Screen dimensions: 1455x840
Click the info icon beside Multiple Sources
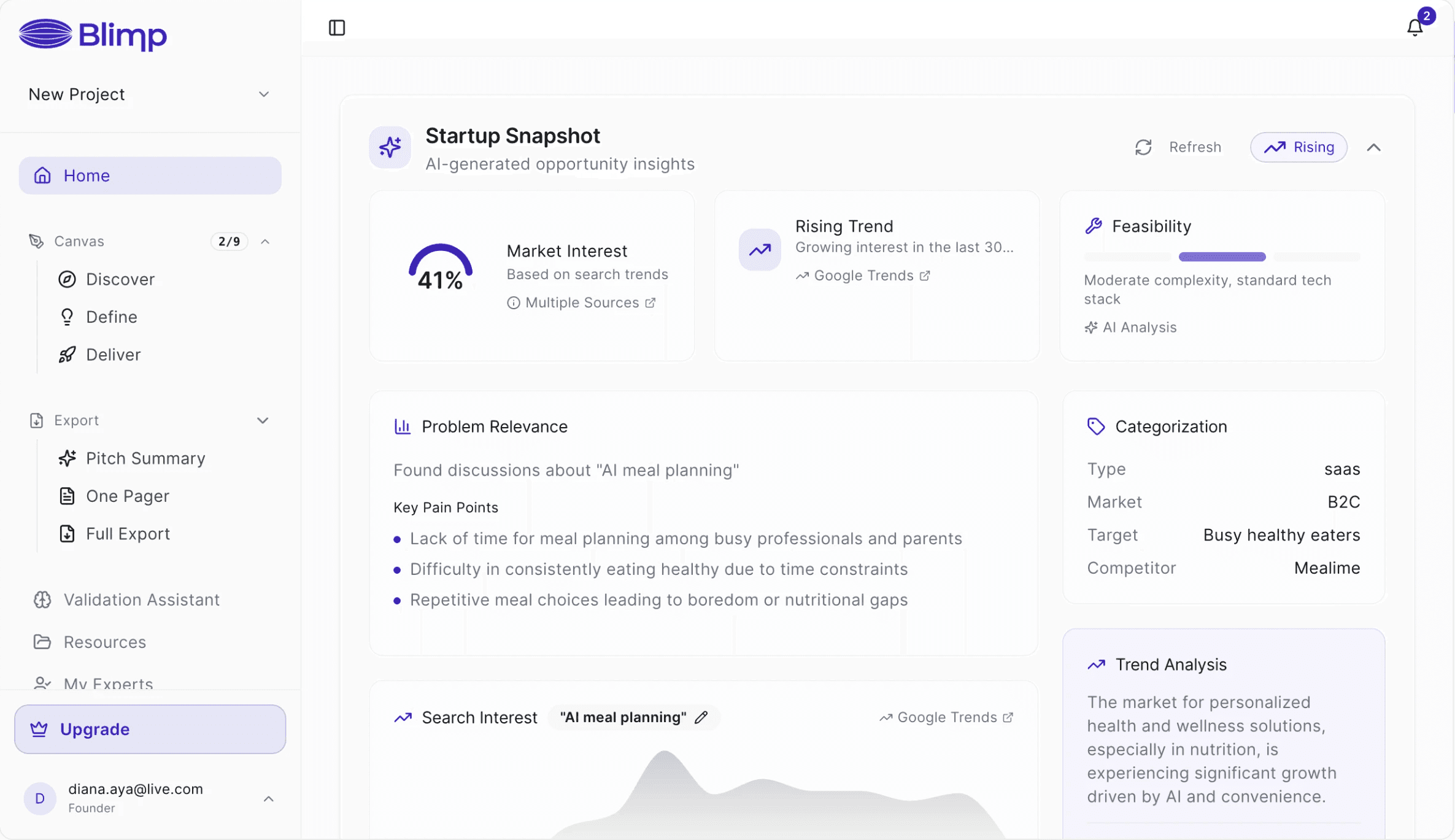click(x=513, y=302)
